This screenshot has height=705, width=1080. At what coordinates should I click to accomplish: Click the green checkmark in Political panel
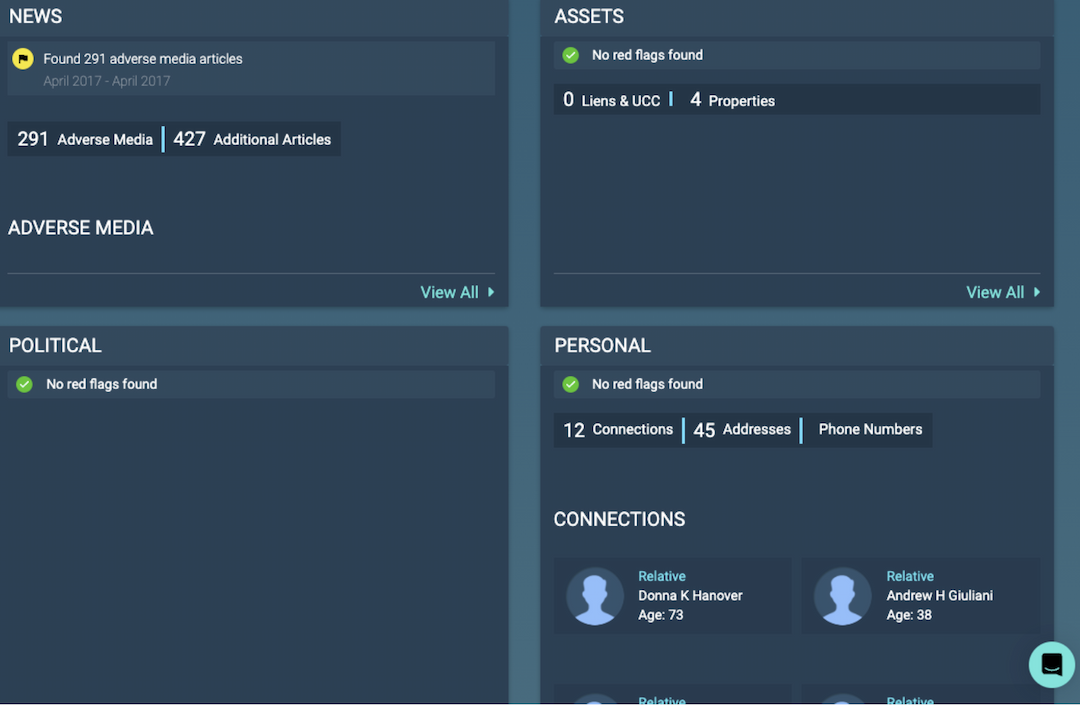point(25,384)
